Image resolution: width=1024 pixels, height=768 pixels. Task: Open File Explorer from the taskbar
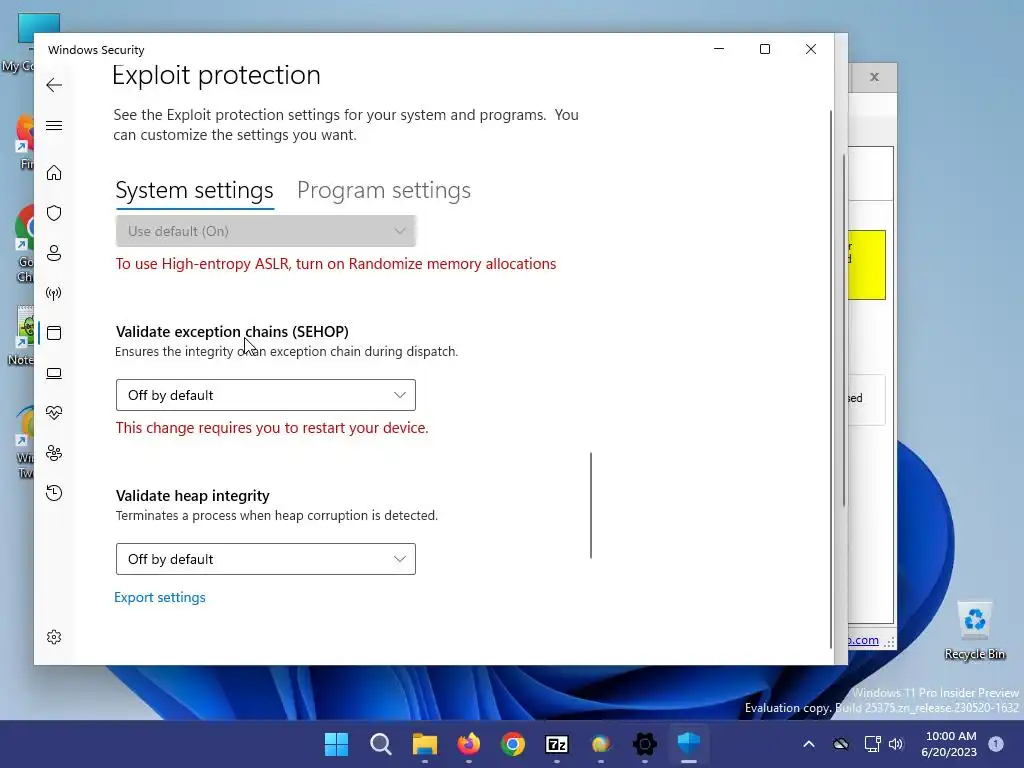tap(424, 744)
